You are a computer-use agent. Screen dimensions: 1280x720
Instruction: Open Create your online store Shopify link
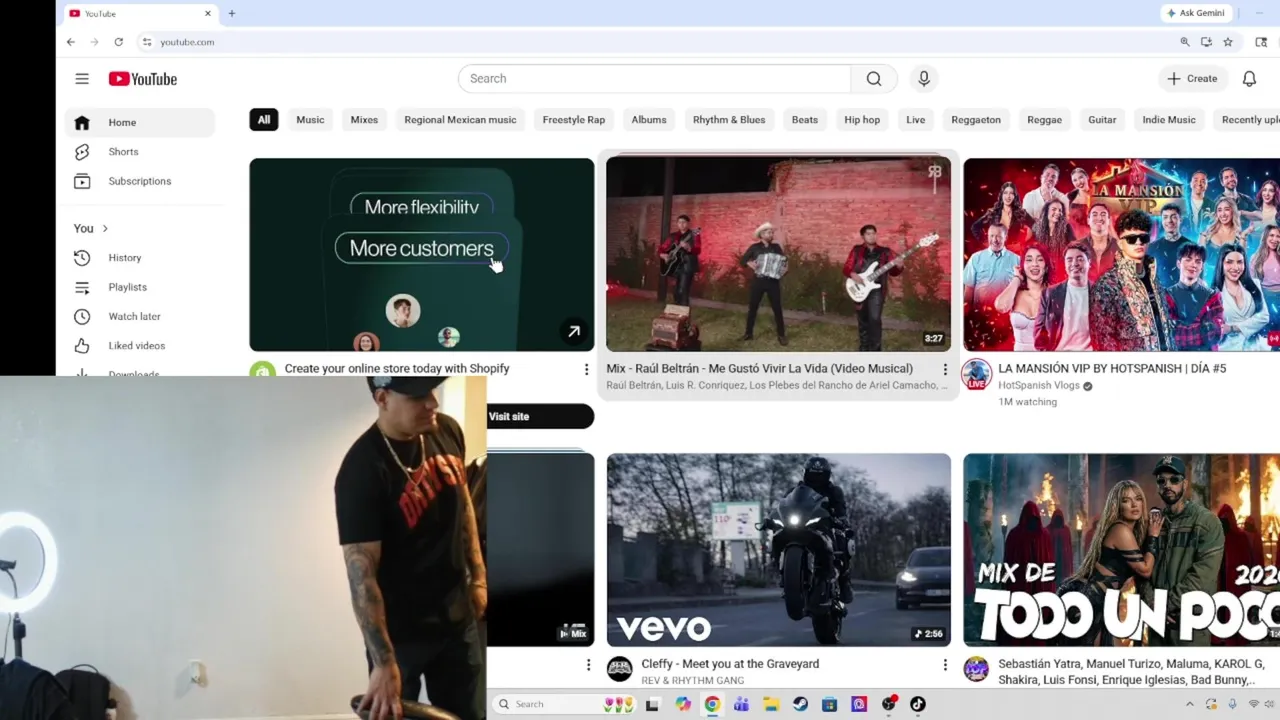(397, 369)
